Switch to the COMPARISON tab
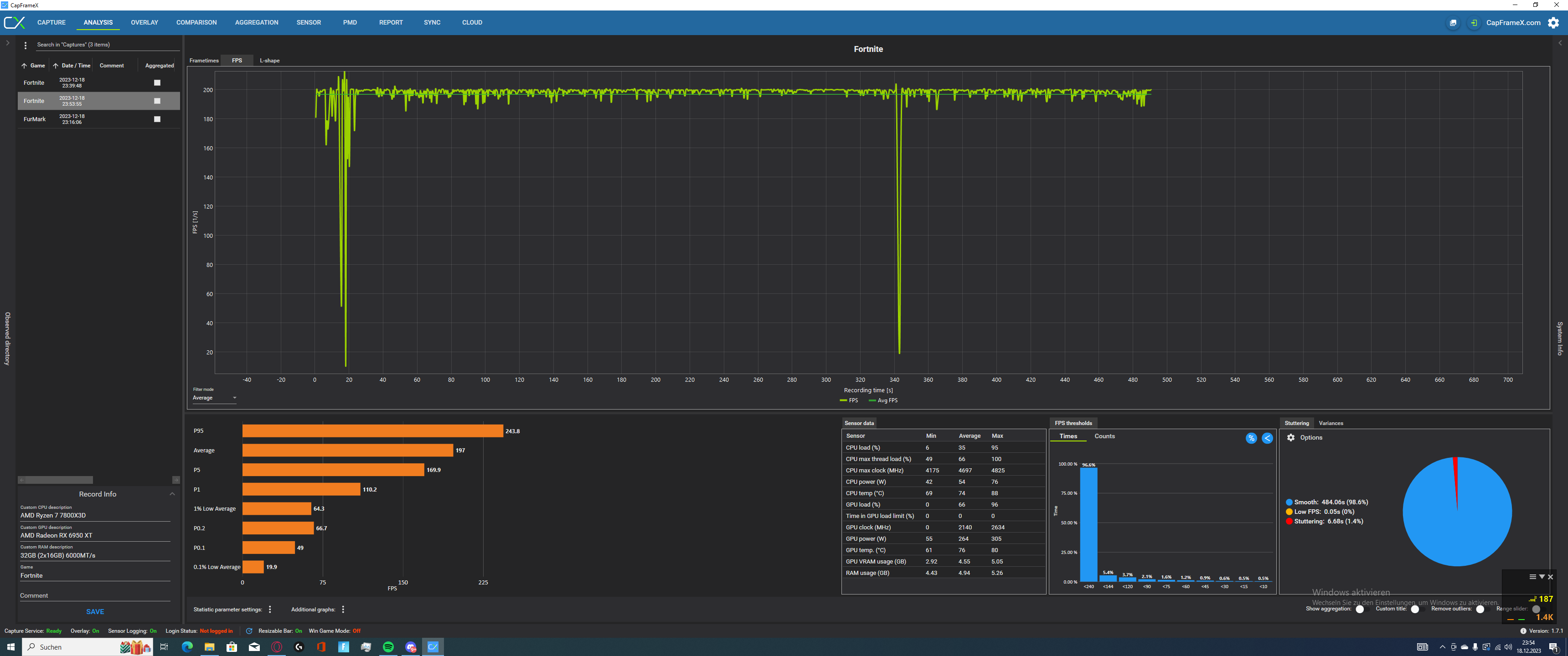This screenshot has height=656, width=1568. (x=196, y=22)
